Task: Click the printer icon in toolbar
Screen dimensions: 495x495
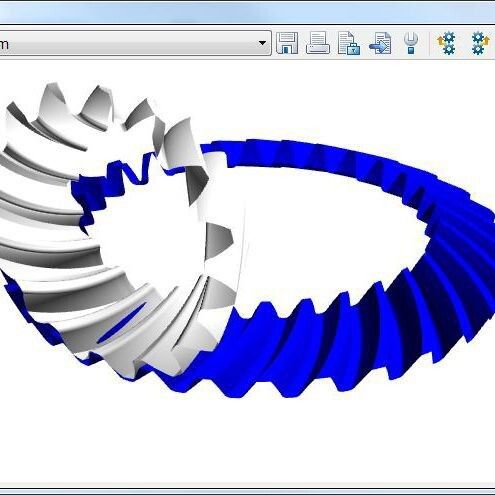Action: click(x=318, y=43)
